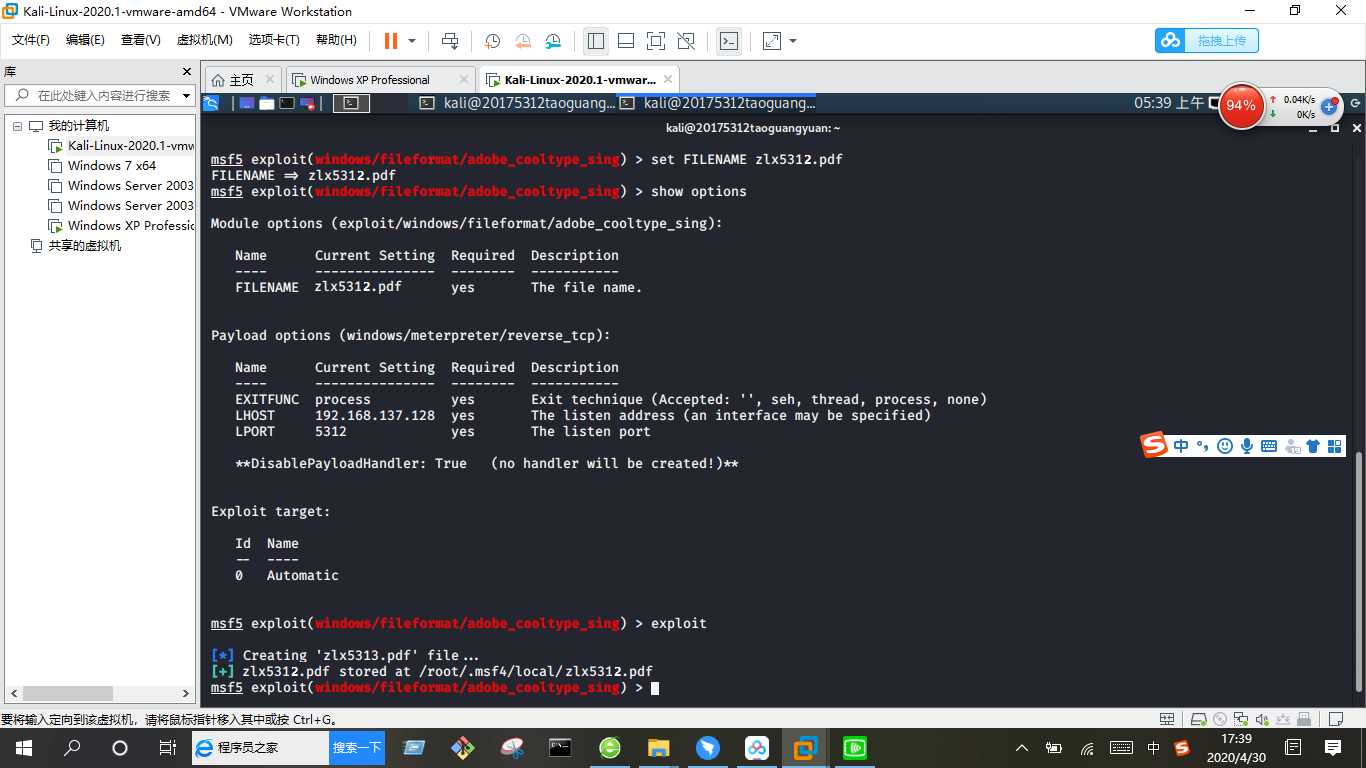The image size is (1366, 768).
Task: Click VMware status bar CD/DVD device icon
Action: [1220, 719]
